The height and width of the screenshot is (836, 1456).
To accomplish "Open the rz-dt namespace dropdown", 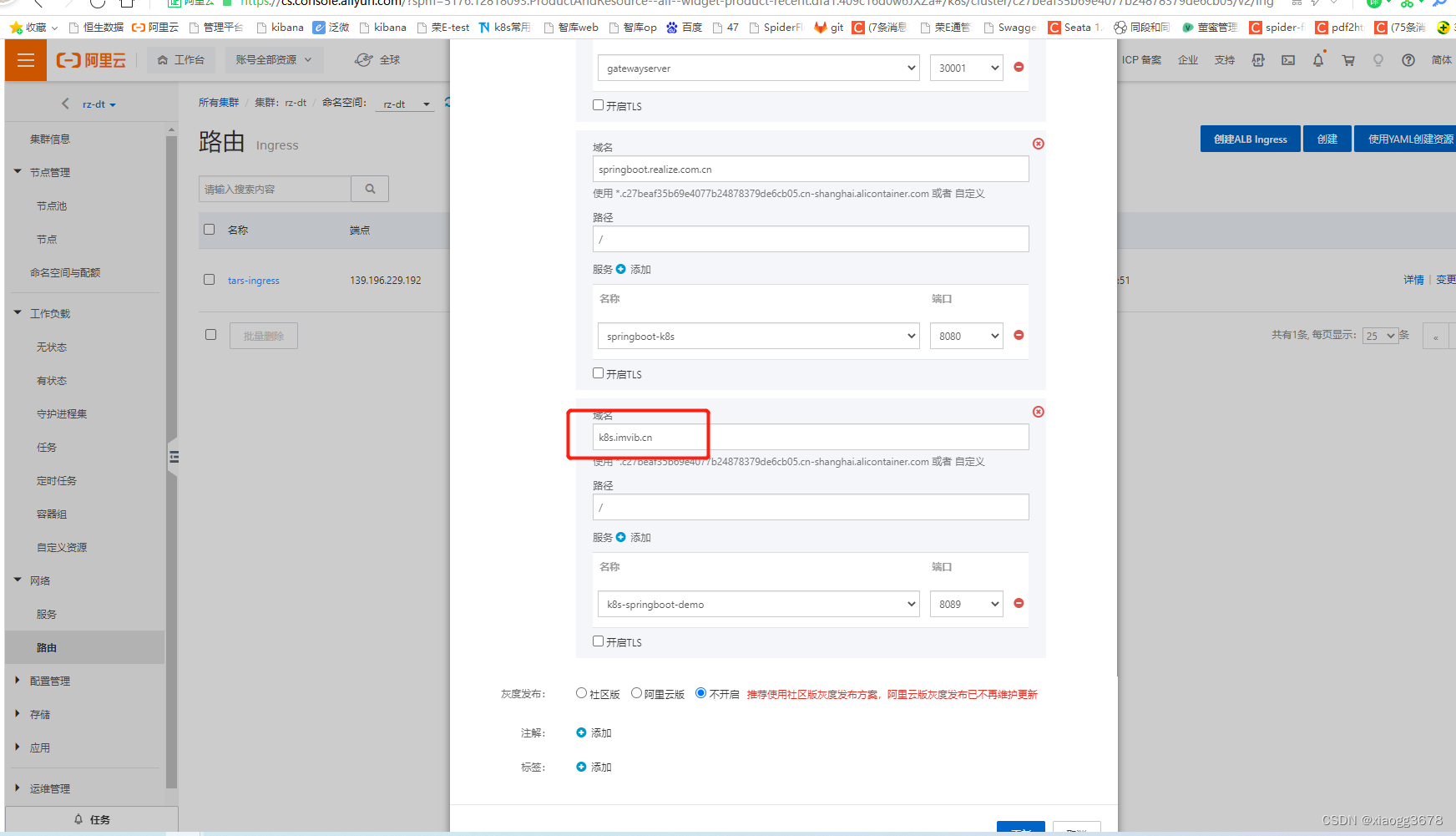I will pyautogui.click(x=405, y=103).
